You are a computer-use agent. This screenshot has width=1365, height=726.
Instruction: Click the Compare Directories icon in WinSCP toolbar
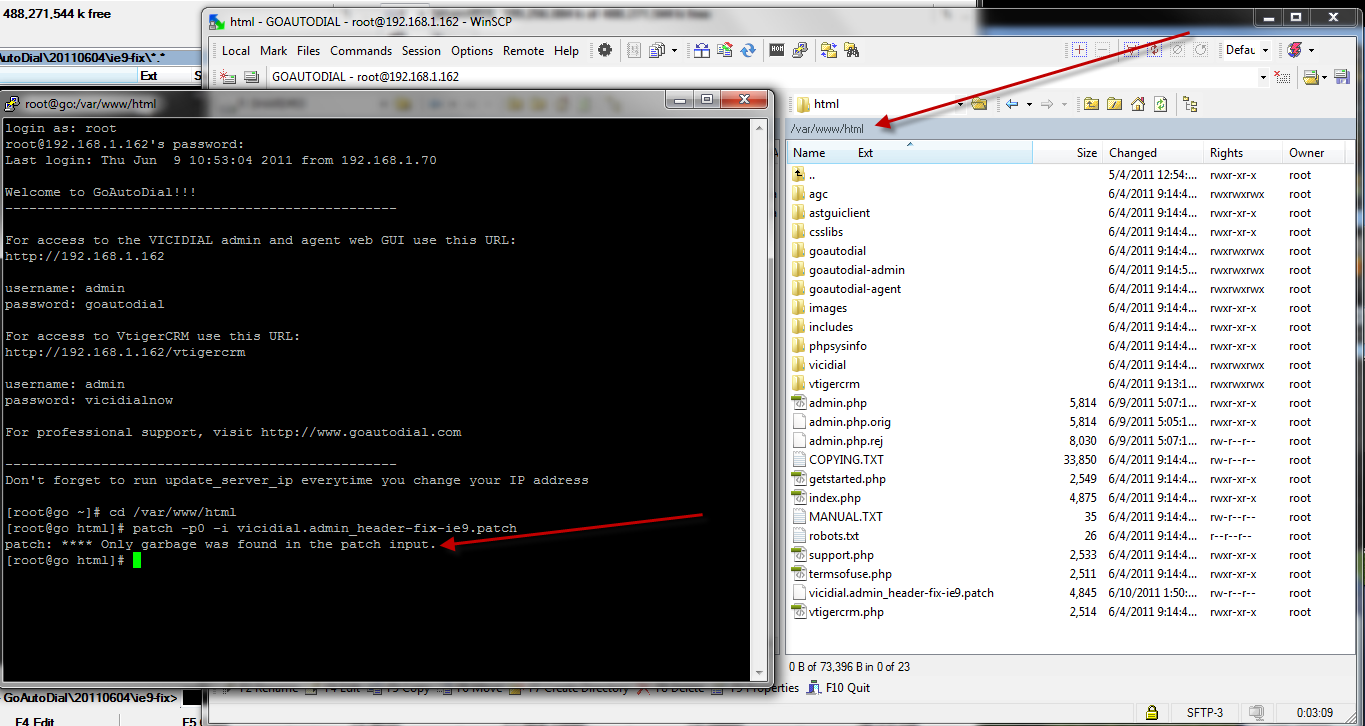701,50
